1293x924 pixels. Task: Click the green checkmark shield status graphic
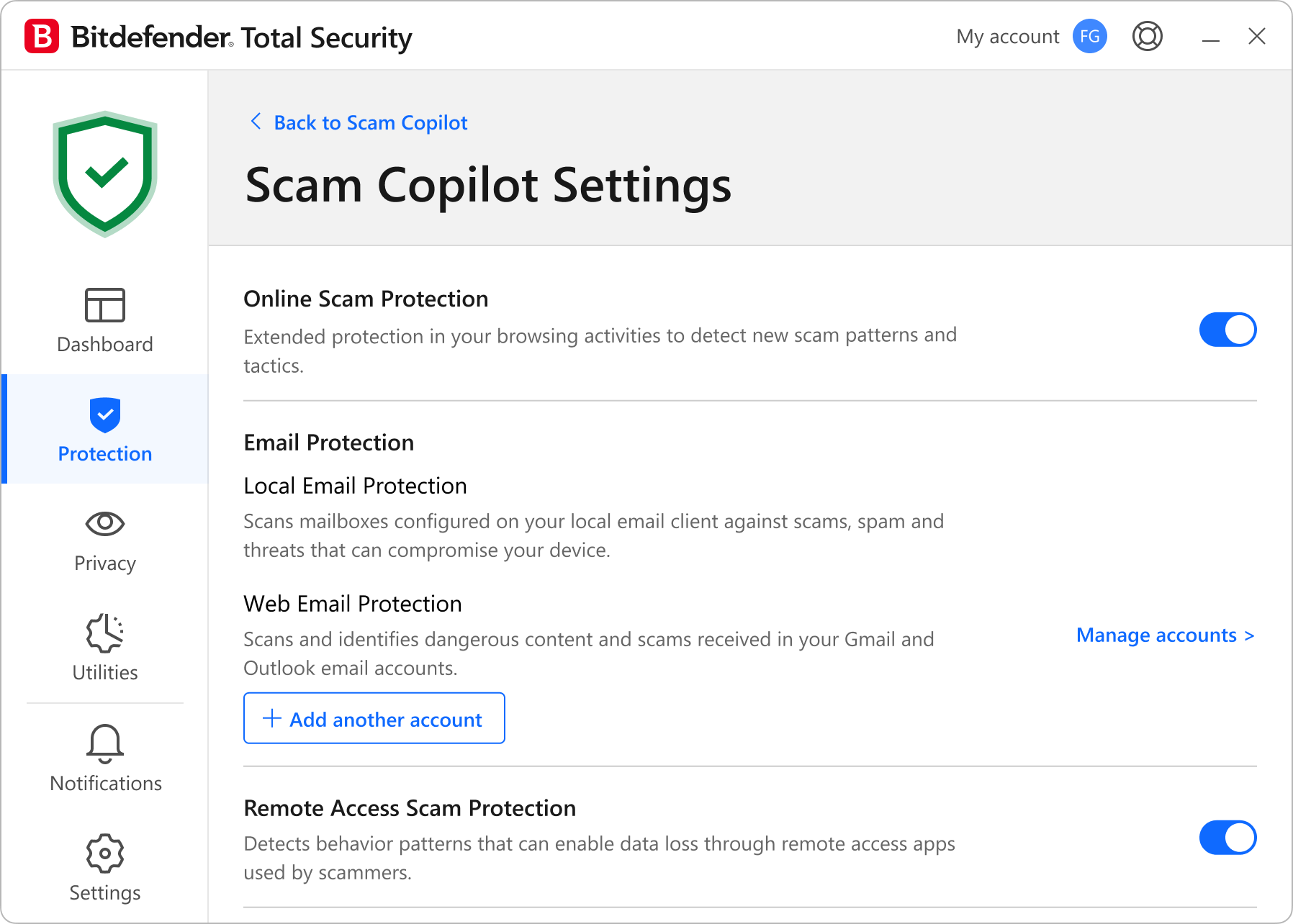(x=105, y=173)
